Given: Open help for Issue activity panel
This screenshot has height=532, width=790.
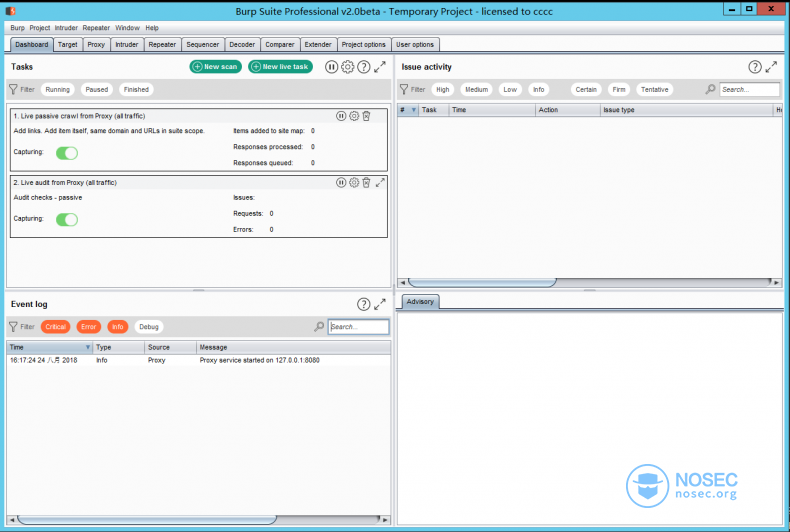Looking at the screenshot, I should 755,66.
